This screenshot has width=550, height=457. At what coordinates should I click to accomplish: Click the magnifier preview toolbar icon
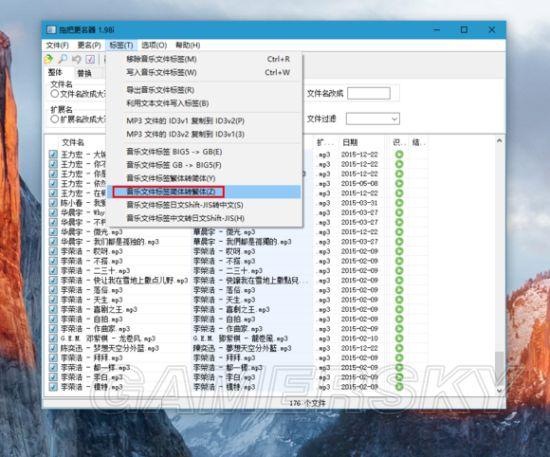coord(62,59)
